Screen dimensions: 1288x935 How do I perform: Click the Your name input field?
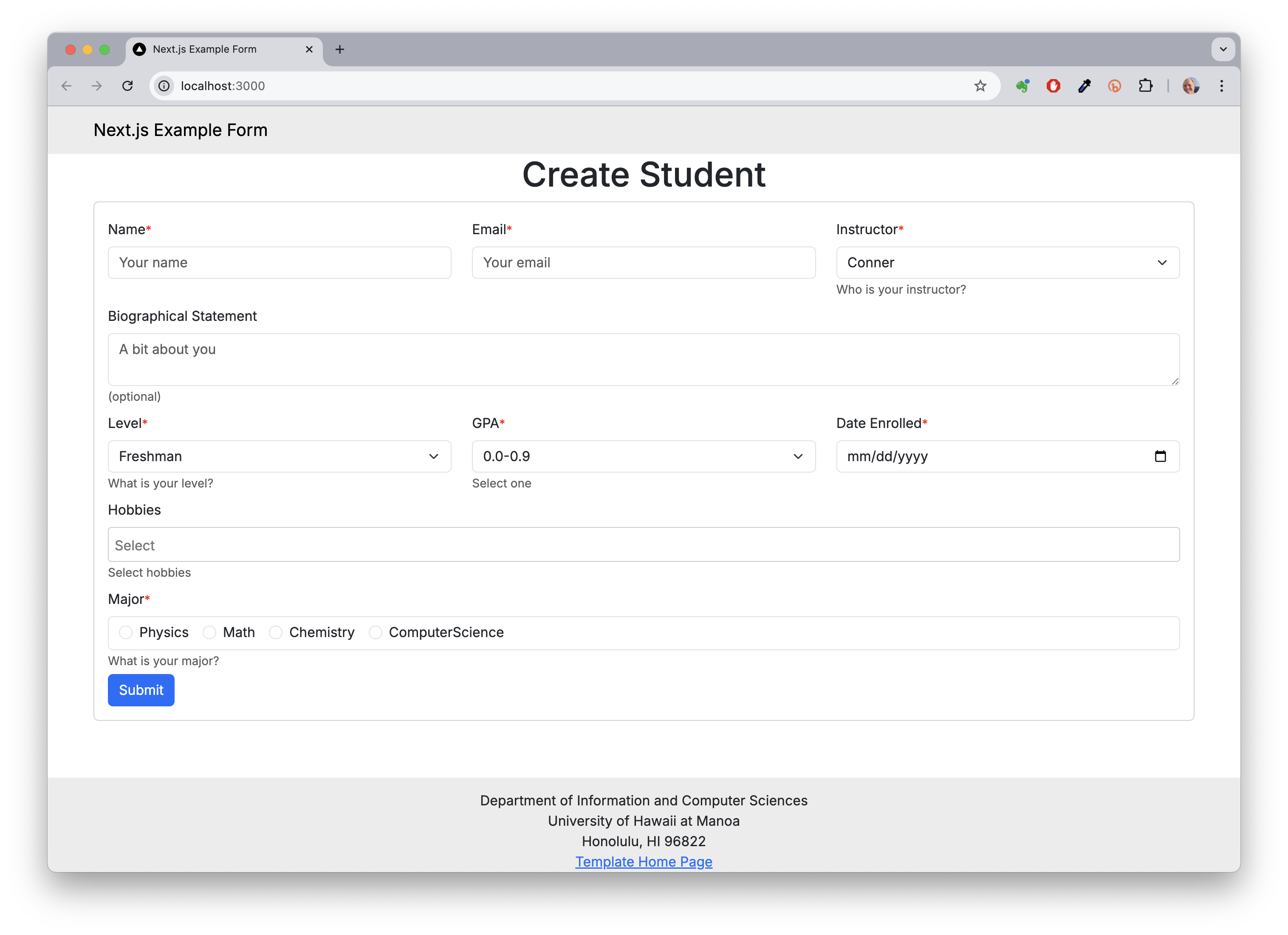[x=280, y=262]
